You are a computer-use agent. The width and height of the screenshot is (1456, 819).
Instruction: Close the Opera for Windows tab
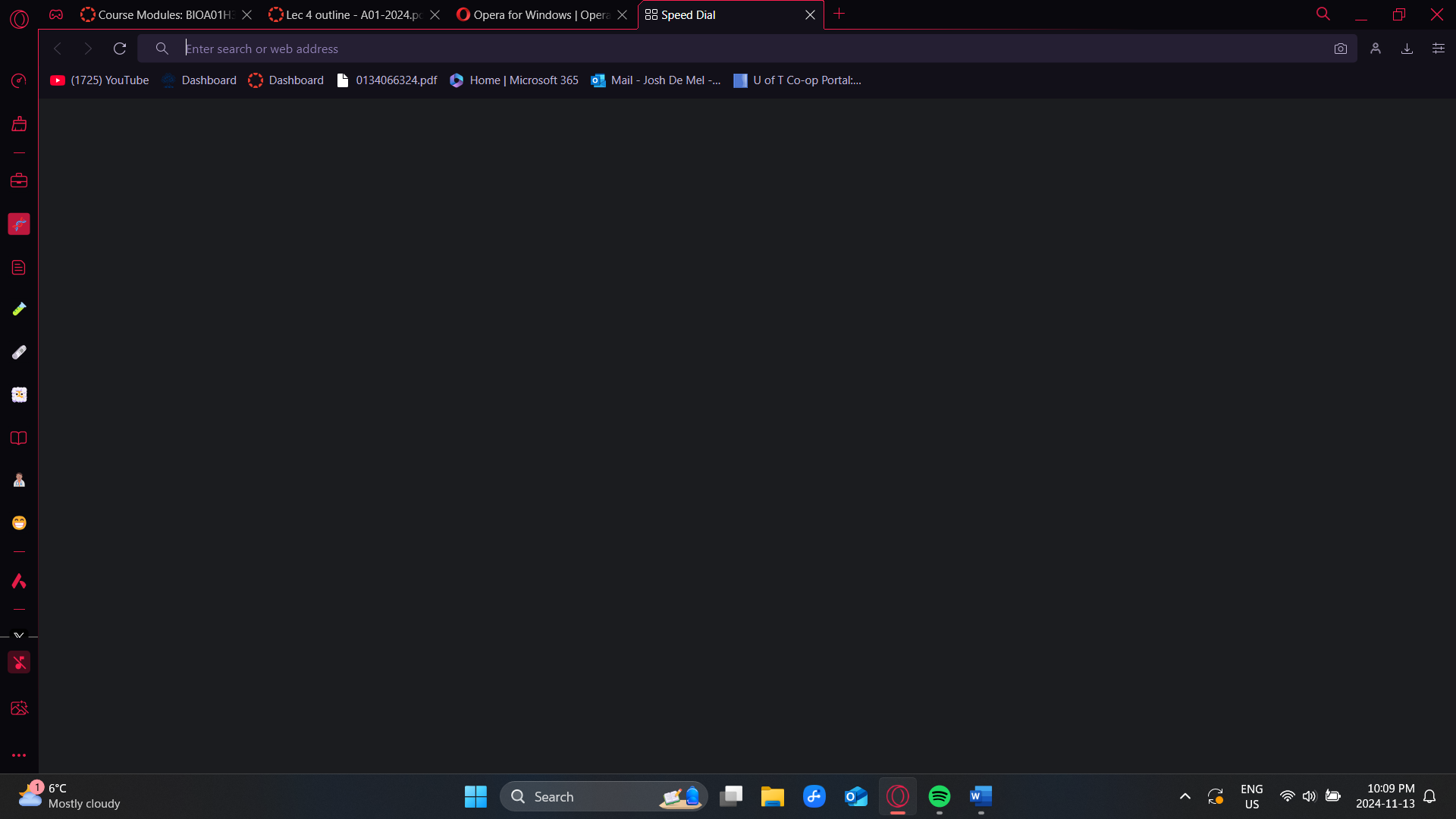point(623,14)
